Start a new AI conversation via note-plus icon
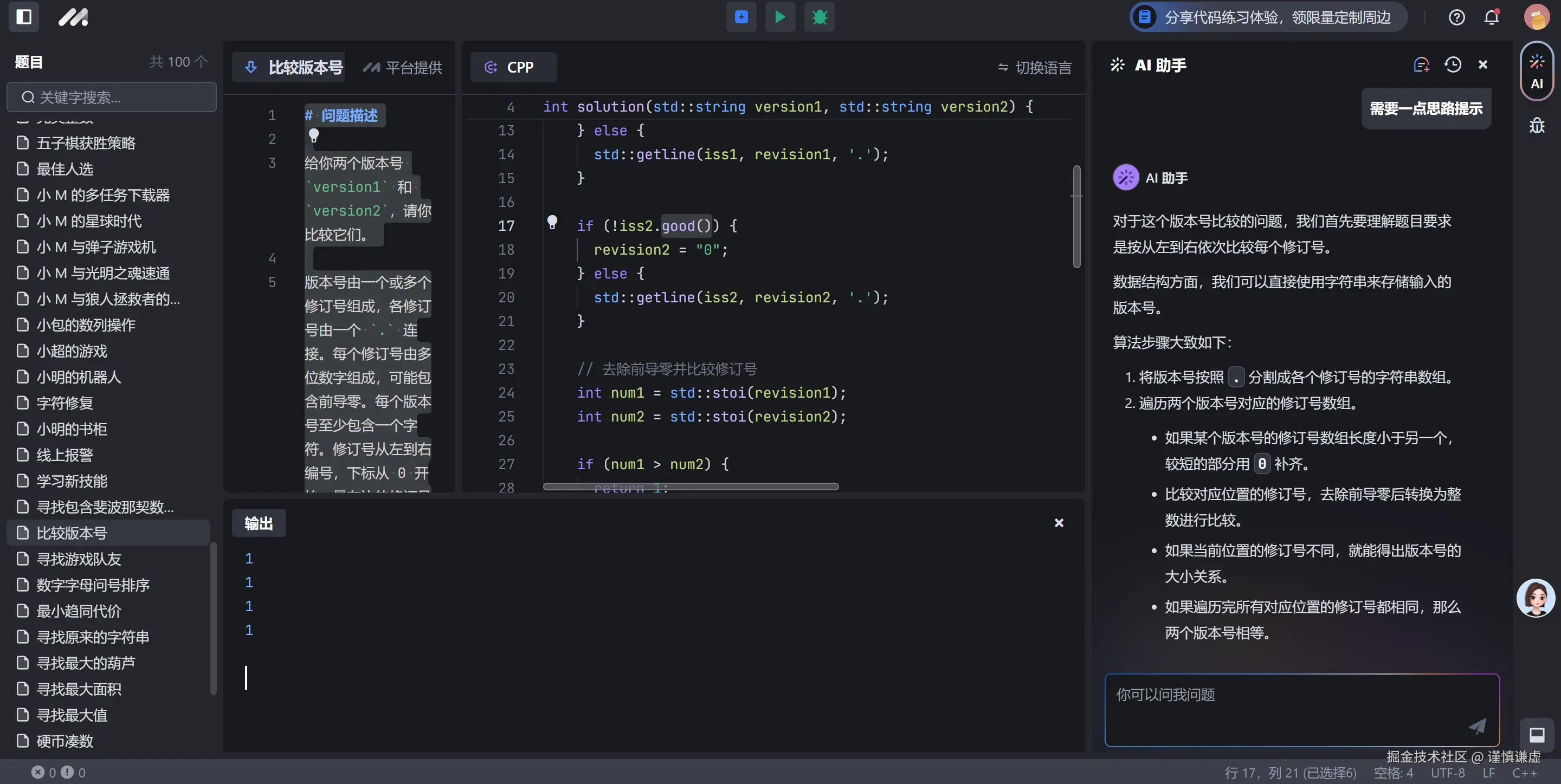Viewport: 1561px width, 784px height. pos(1421,64)
